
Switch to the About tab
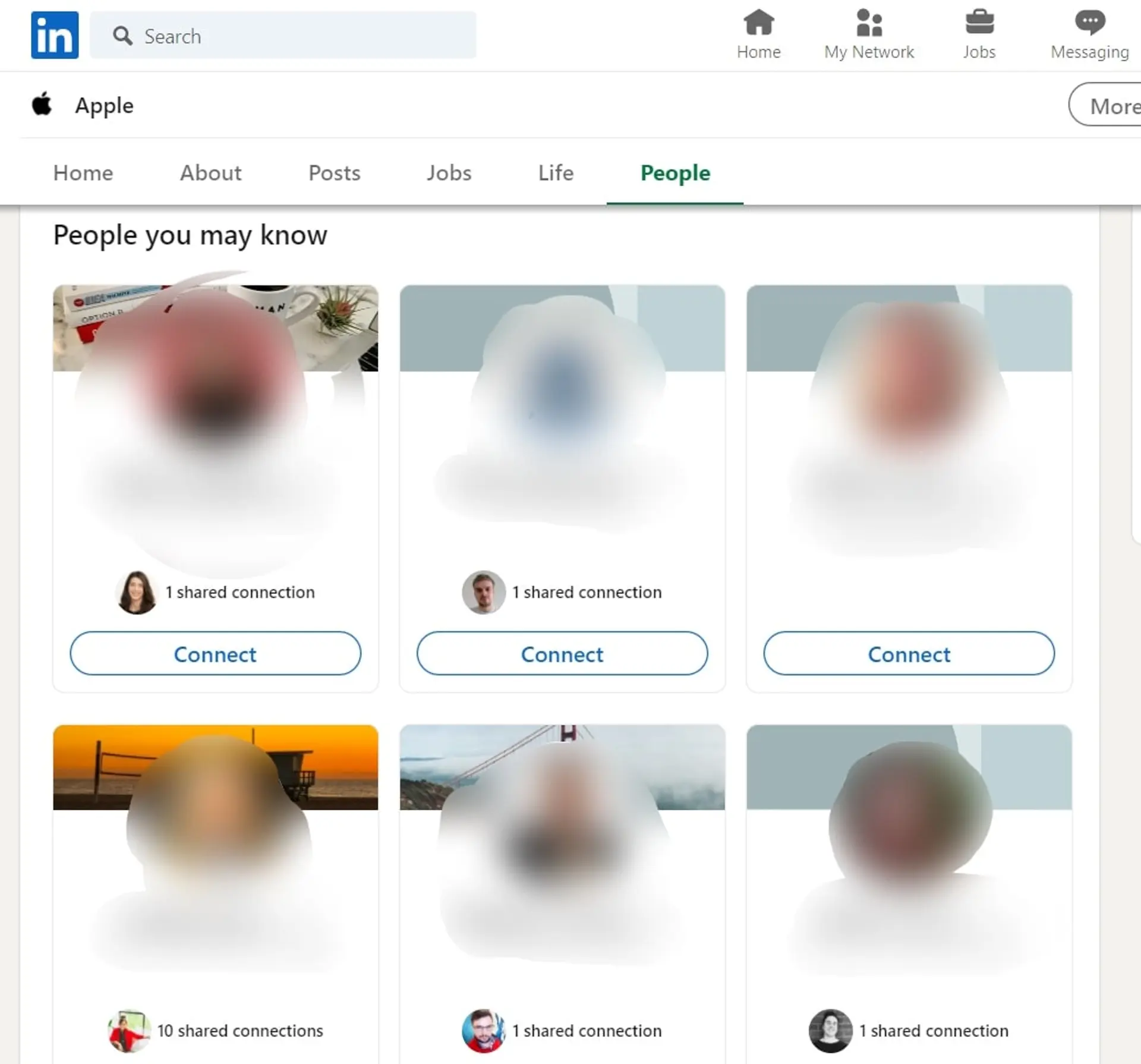click(210, 173)
